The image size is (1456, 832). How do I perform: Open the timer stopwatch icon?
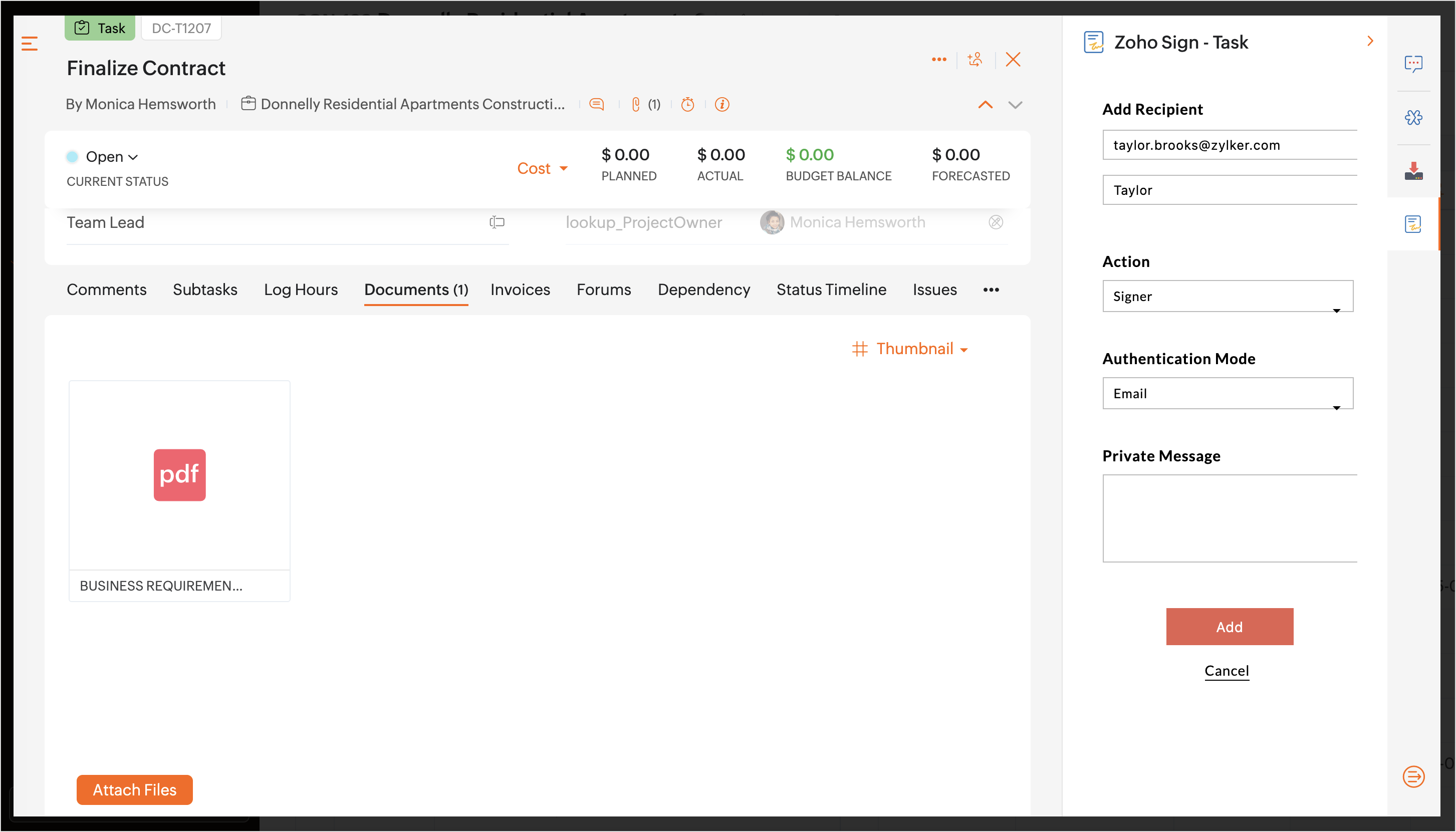pyautogui.click(x=687, y=104)
